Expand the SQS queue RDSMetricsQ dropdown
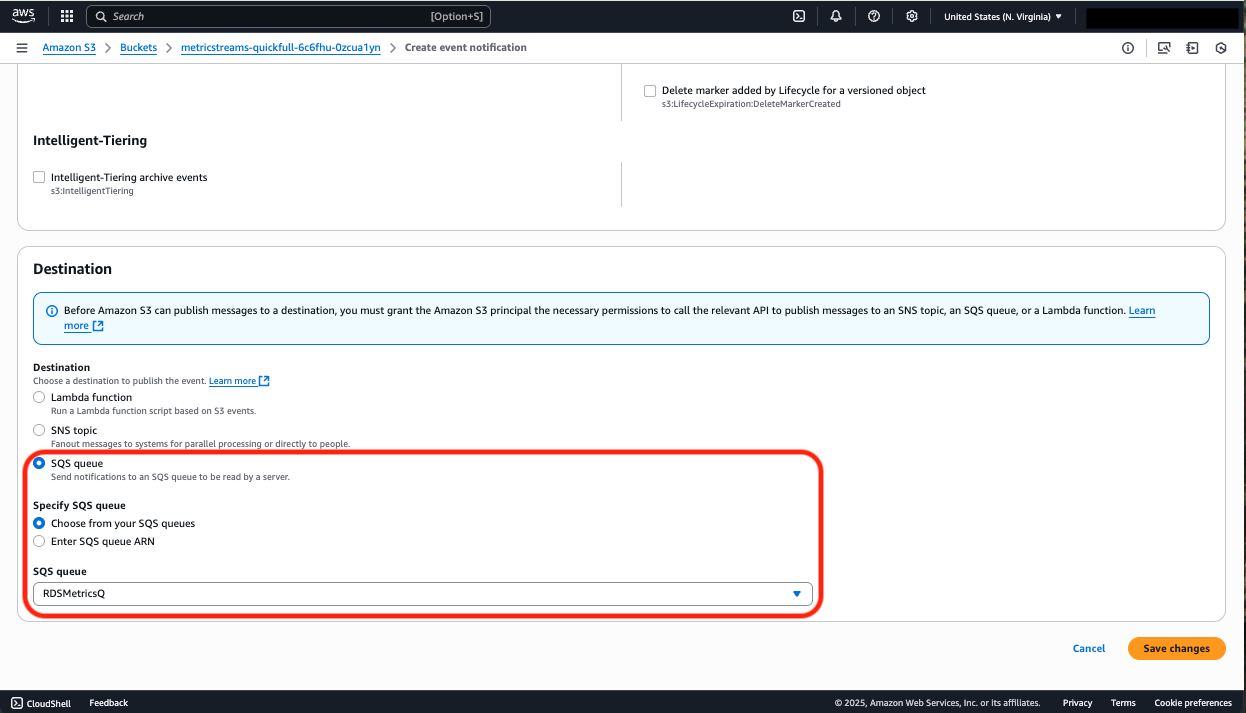This screenshot has height=713, width=1246. (x=422, y=594)
